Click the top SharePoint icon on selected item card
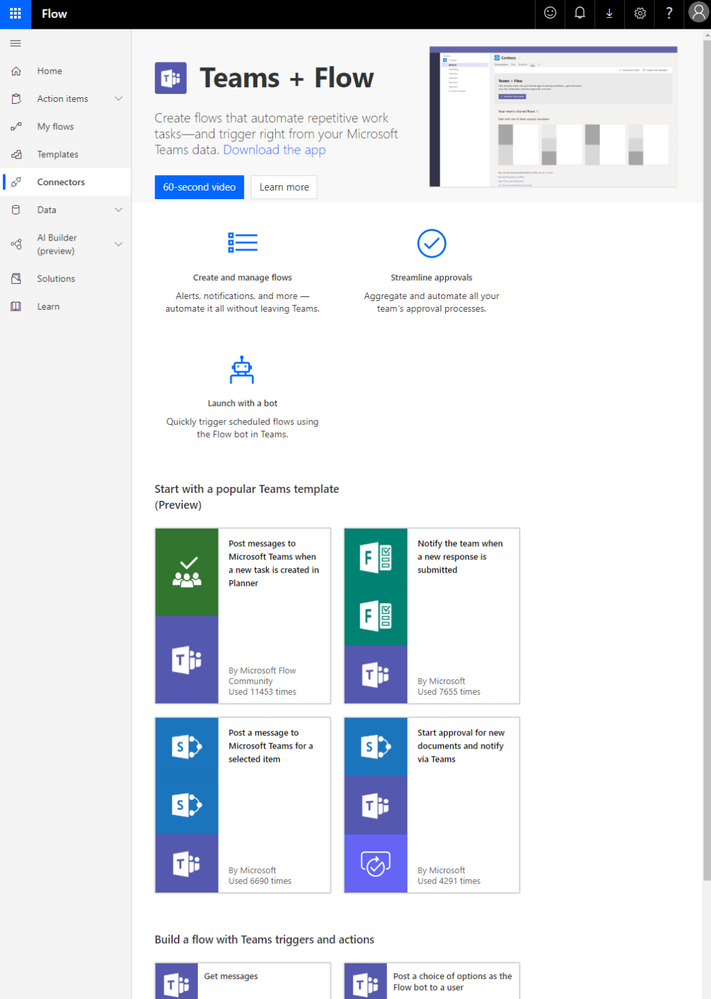The height and width of the screenshot is (999, 711). (187, 747)
